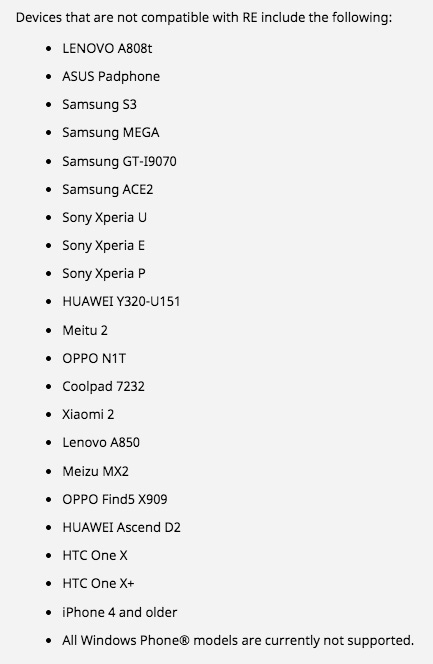Click the Sony Xperia U entry
Screen dimensions: 433x664
[x=105, y=217]
